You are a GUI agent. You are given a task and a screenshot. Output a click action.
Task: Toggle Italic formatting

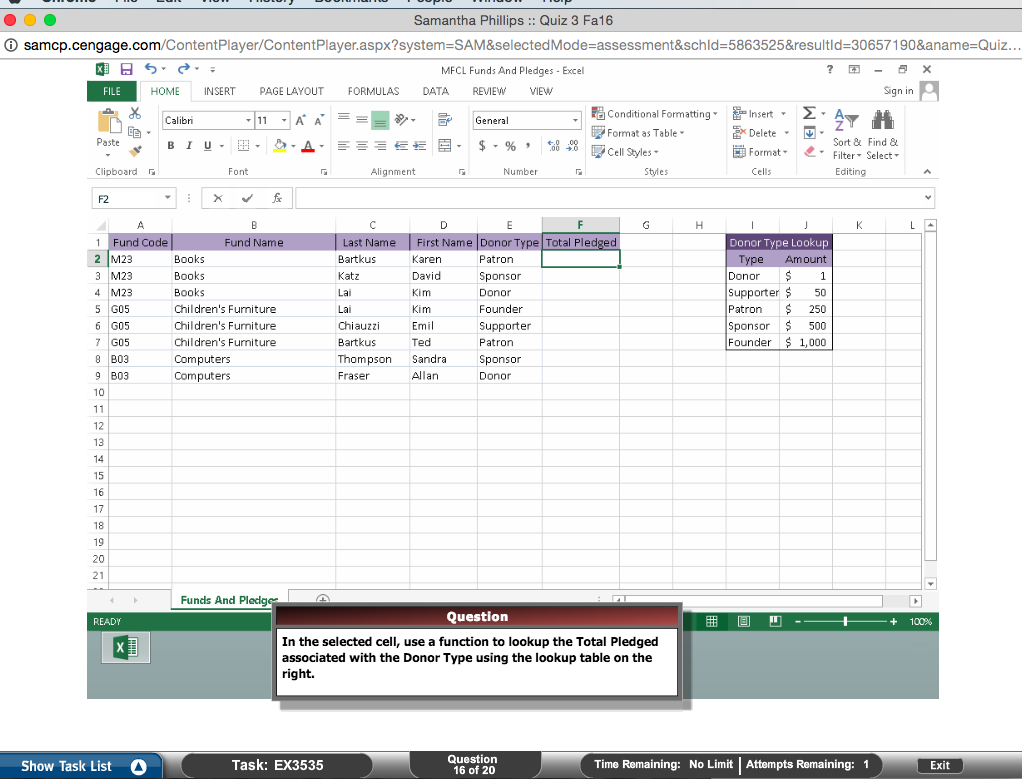(x=189, y=146)
